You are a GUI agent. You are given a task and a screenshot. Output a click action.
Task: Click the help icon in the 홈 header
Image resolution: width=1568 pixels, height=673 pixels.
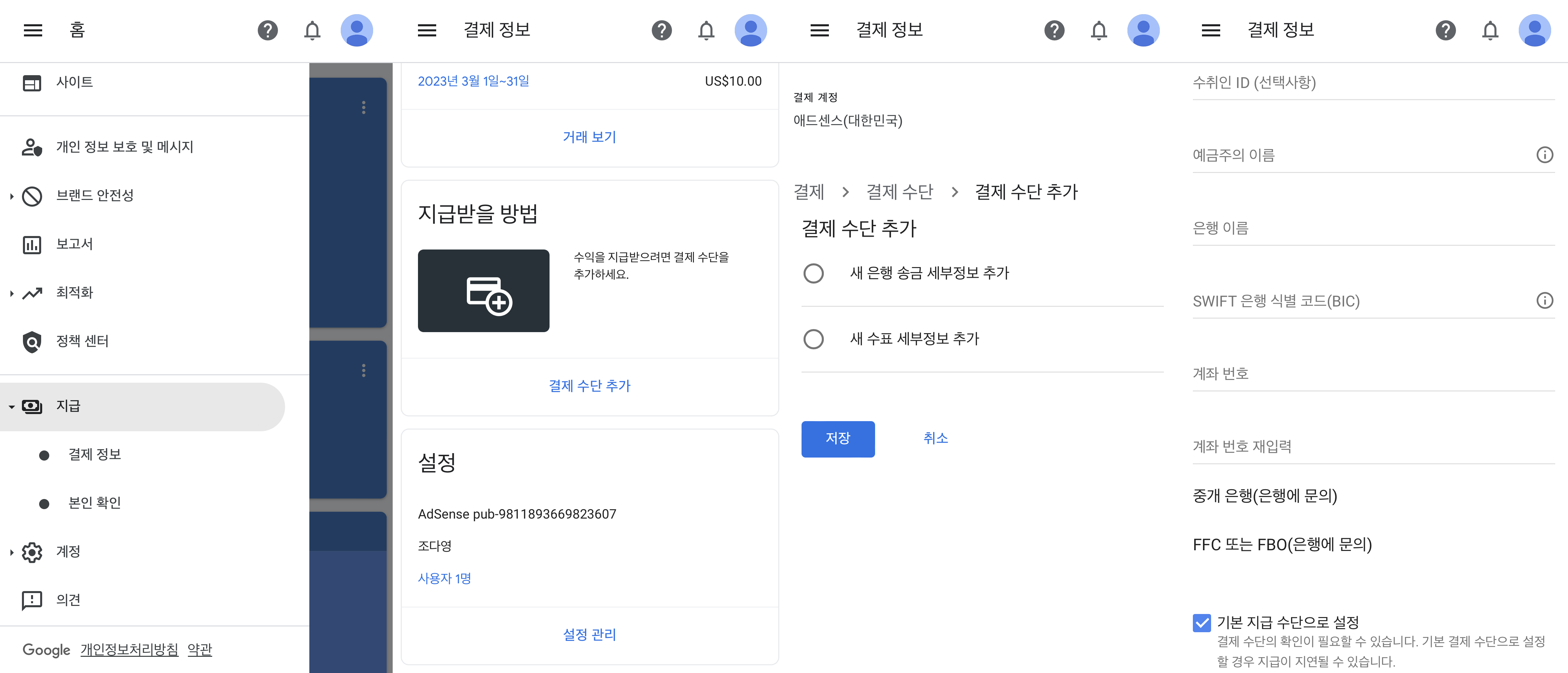pos(267,30)
